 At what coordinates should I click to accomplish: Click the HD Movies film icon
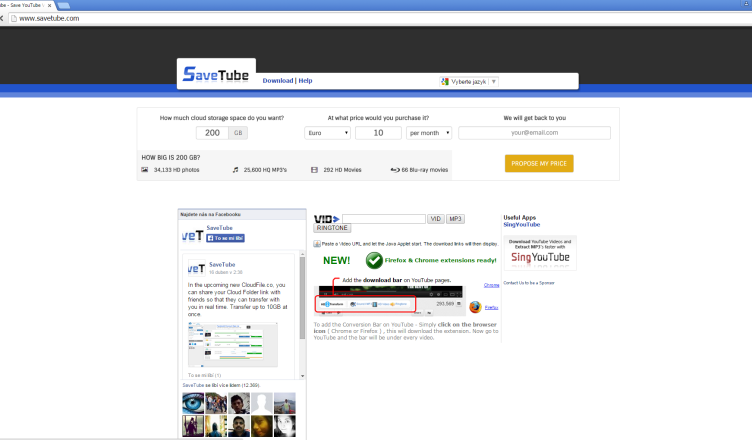pyautogui.click(x=315, y=170)
